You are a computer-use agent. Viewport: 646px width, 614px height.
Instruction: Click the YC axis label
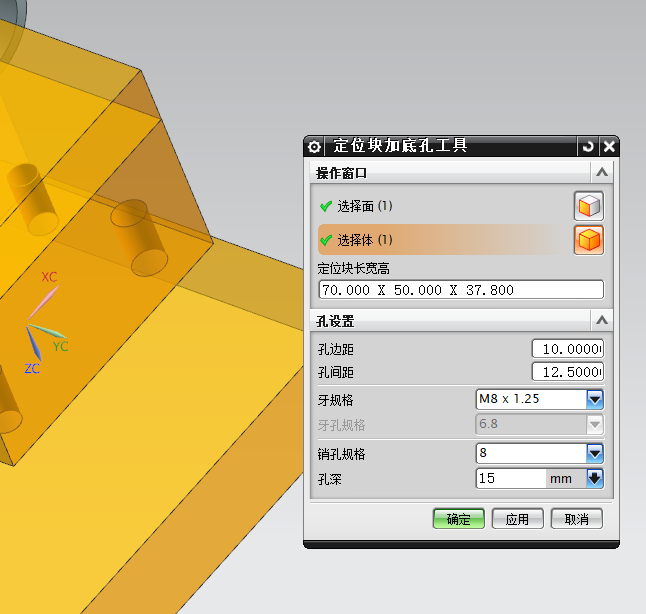(x=61, y=347)
